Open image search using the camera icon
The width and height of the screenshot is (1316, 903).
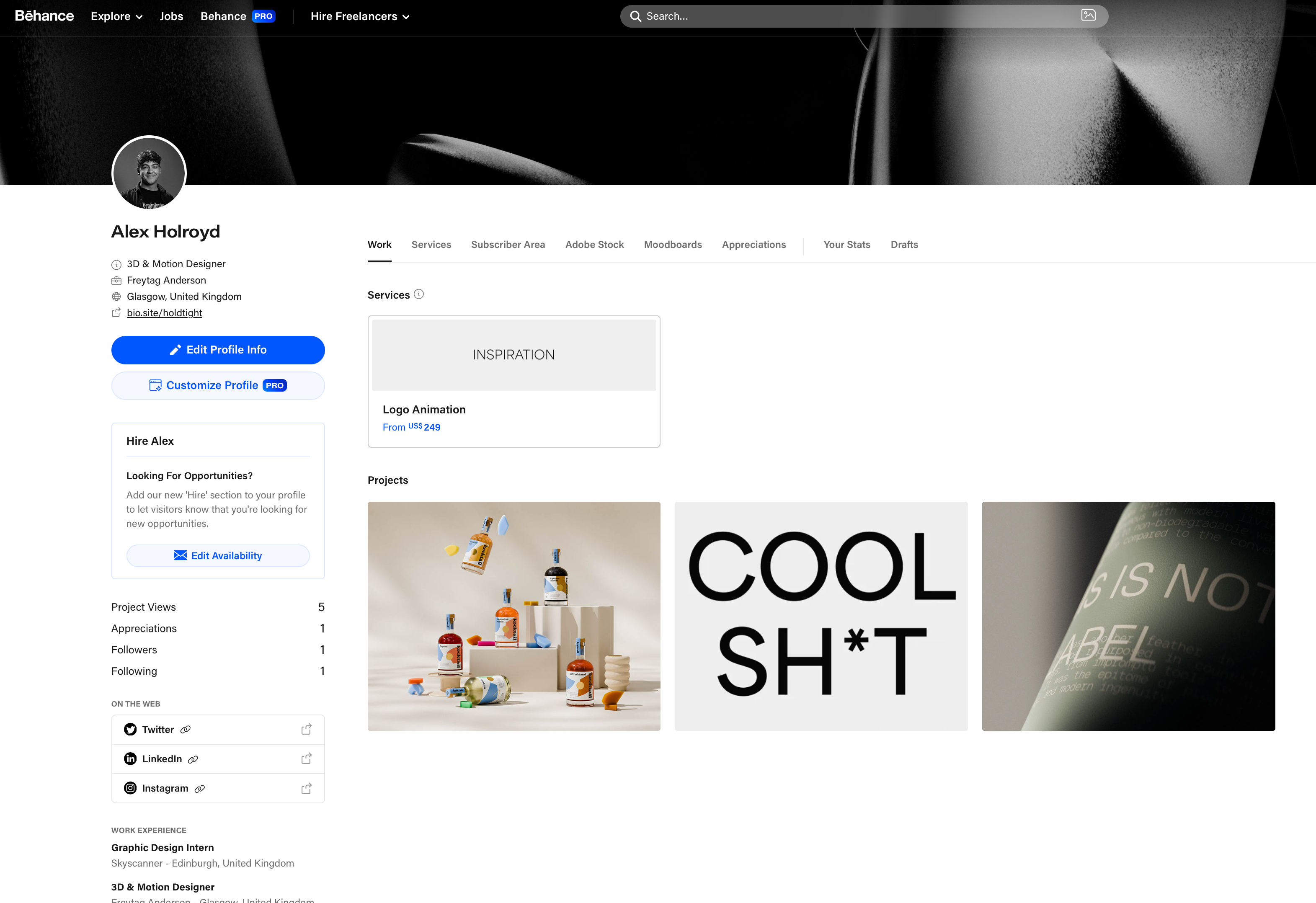(1089, 16)
